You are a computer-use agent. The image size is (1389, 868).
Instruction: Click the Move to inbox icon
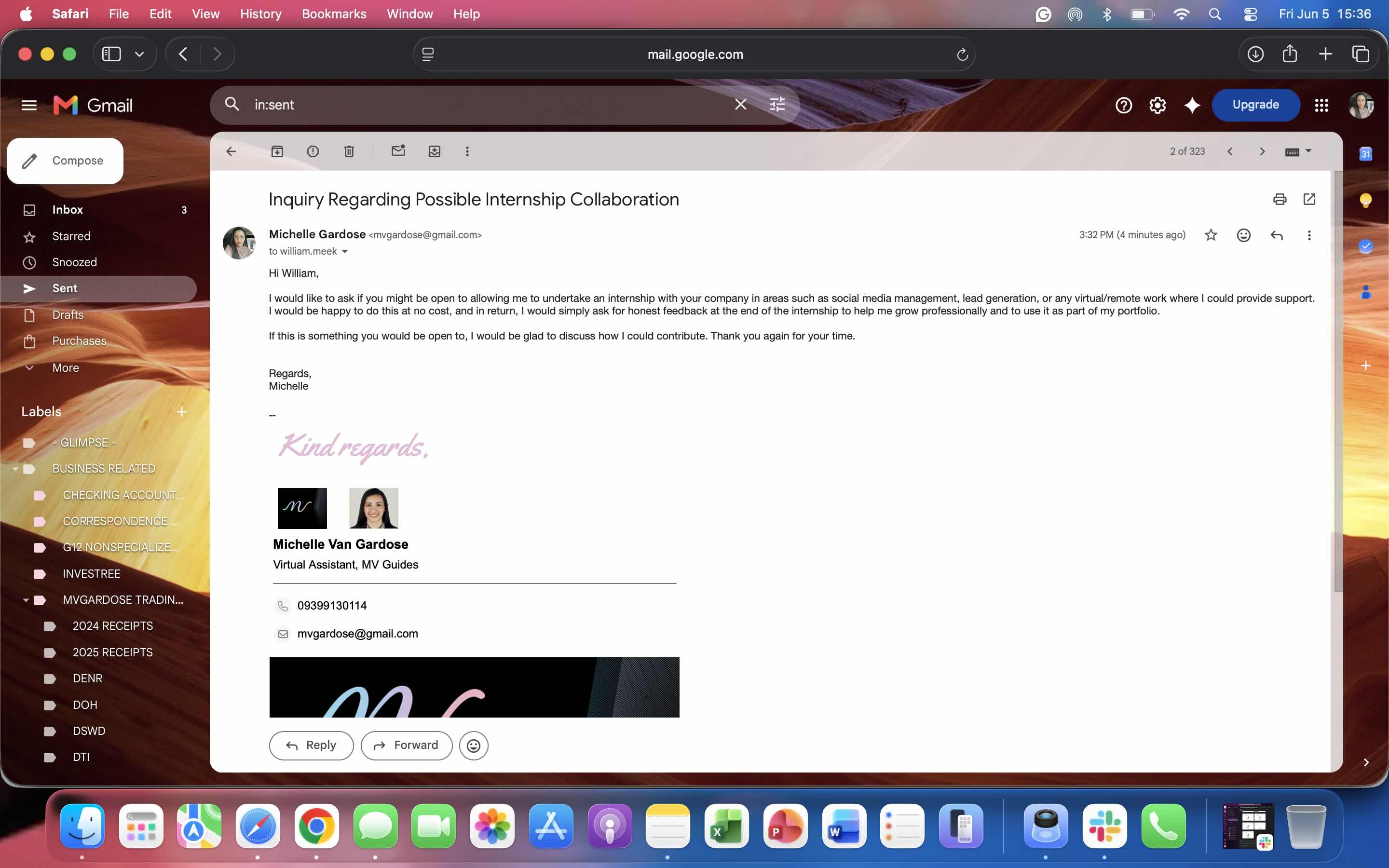point(435,151)
